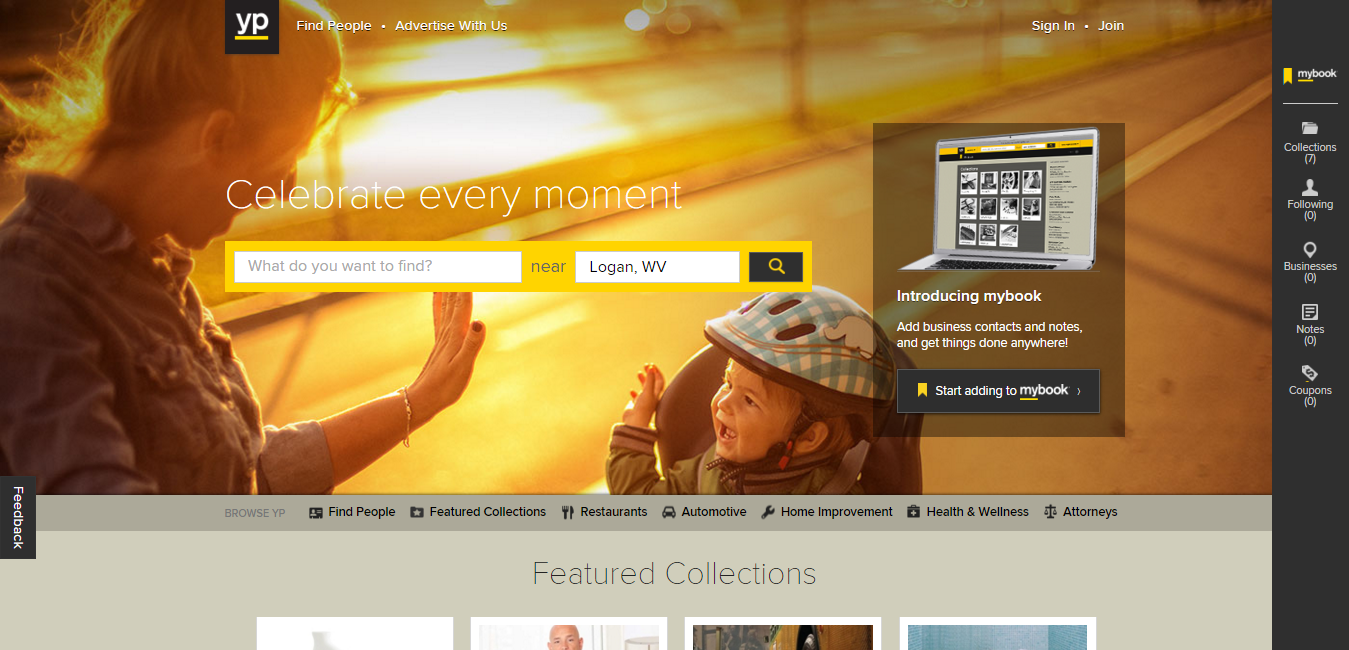Viewport: 1349px width, 650px height.
Task: Open Home Improvement category
Action: pyautogui.click(x=826, y=512)
